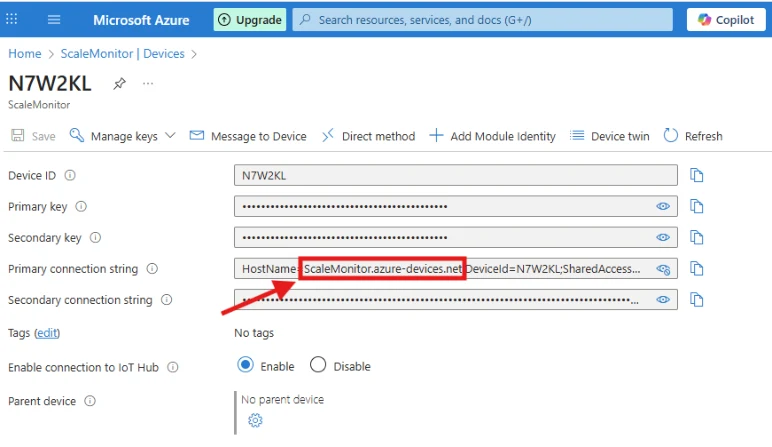Screen dimensions: 772x447
Task: Reveal the Secondary connection string
Action: (x=663, y=299)
